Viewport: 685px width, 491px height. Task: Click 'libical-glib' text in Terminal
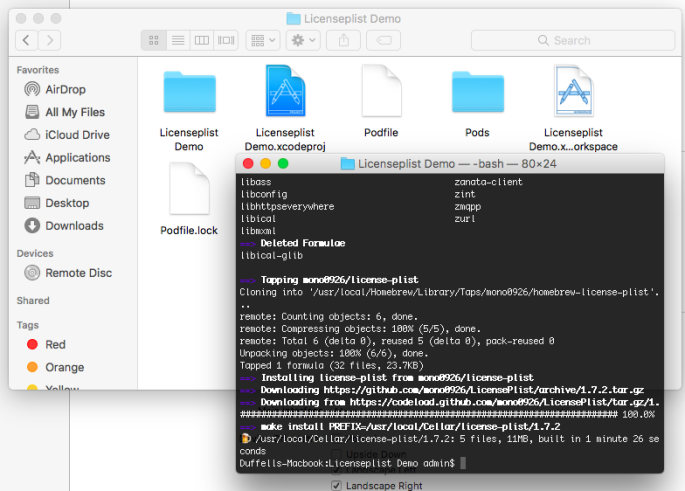(271, 256)
